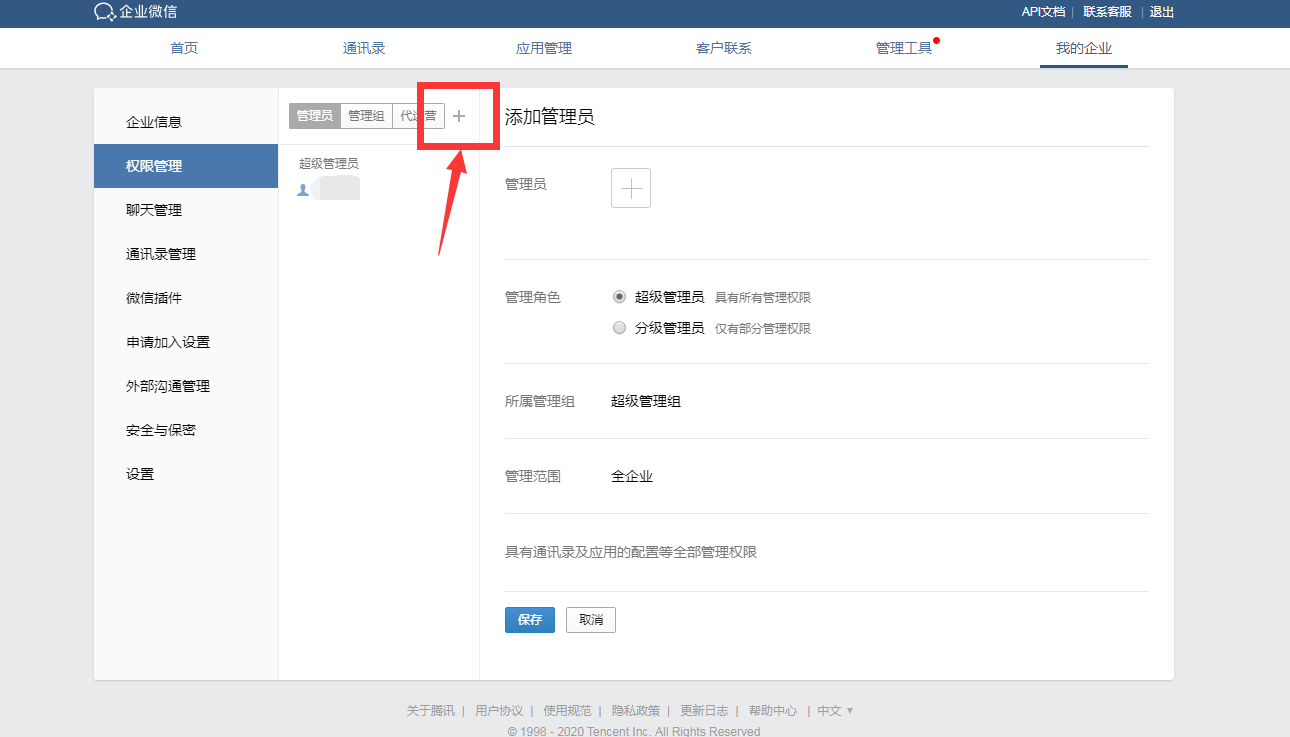Click the 仅有部分管理权限 description text
Image resolution: width=1290 pixels, height=737 pixels.
[x=763, y=329]
